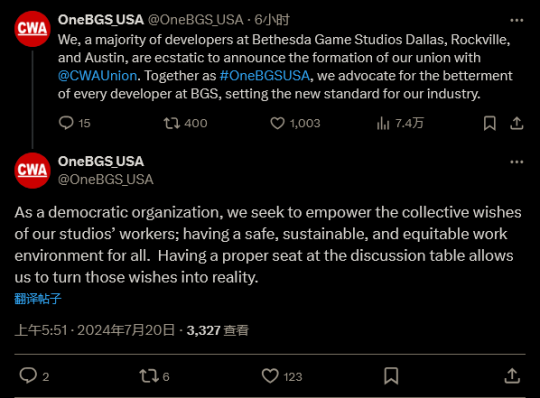Bookmark the first union announcement tweet
The width and height of the screenshot is (540, 398).
[x=489, y=123]
